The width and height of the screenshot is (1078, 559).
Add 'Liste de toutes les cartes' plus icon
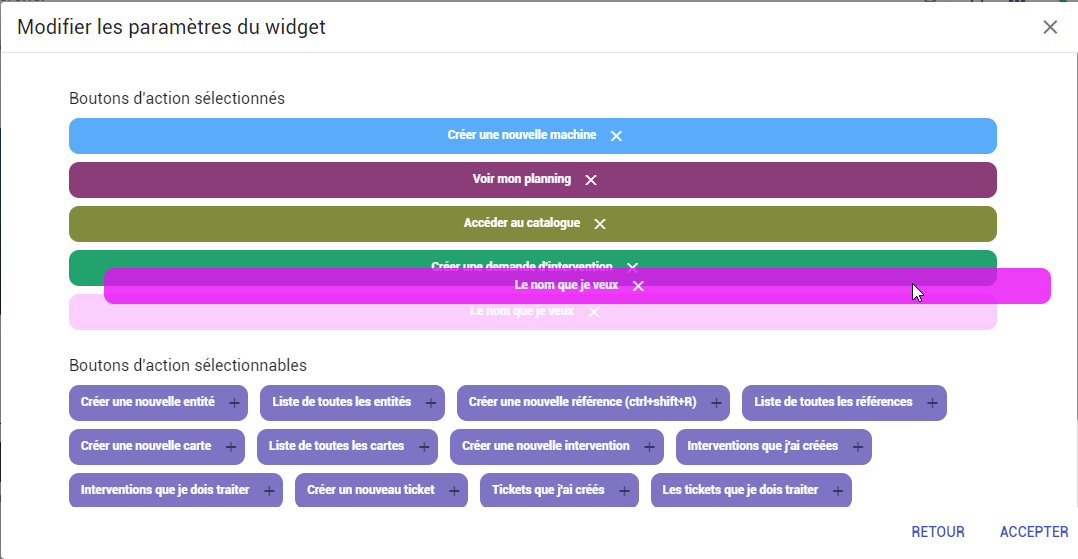point(424,447)
